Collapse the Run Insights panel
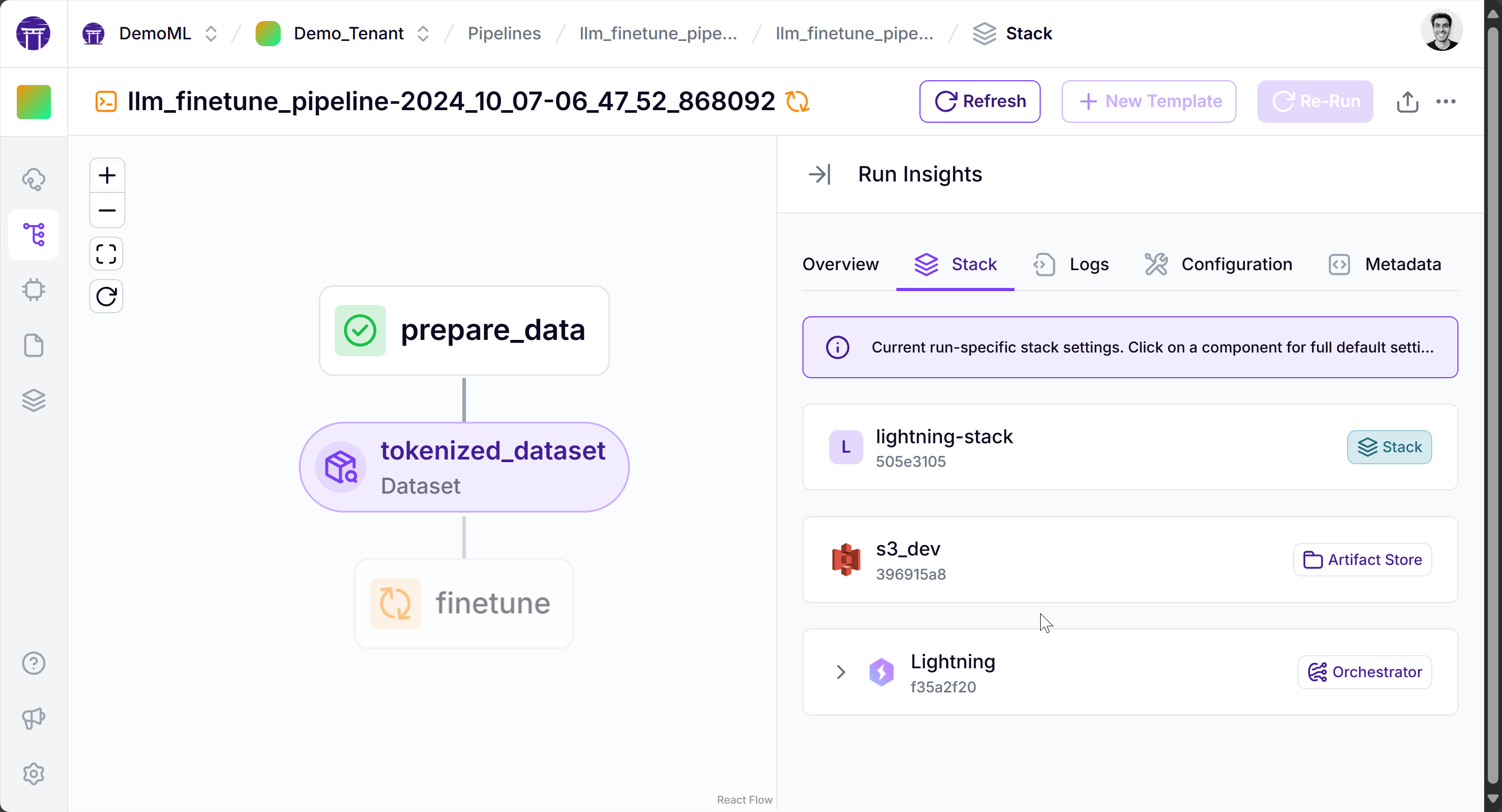Viewport: 1502px width, 812px height. pos(819,174)
